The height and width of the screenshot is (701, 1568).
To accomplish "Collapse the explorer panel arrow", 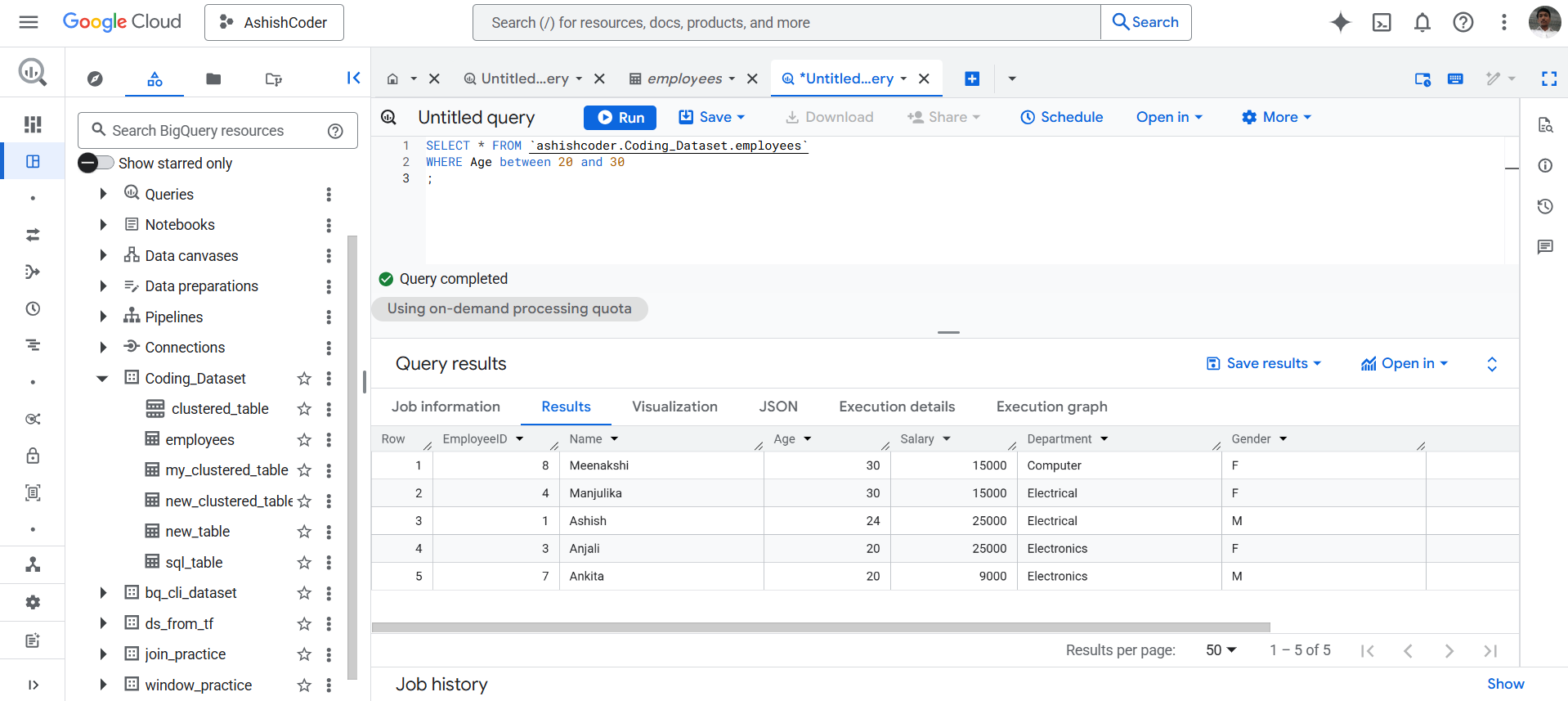I will pos(353,78).
